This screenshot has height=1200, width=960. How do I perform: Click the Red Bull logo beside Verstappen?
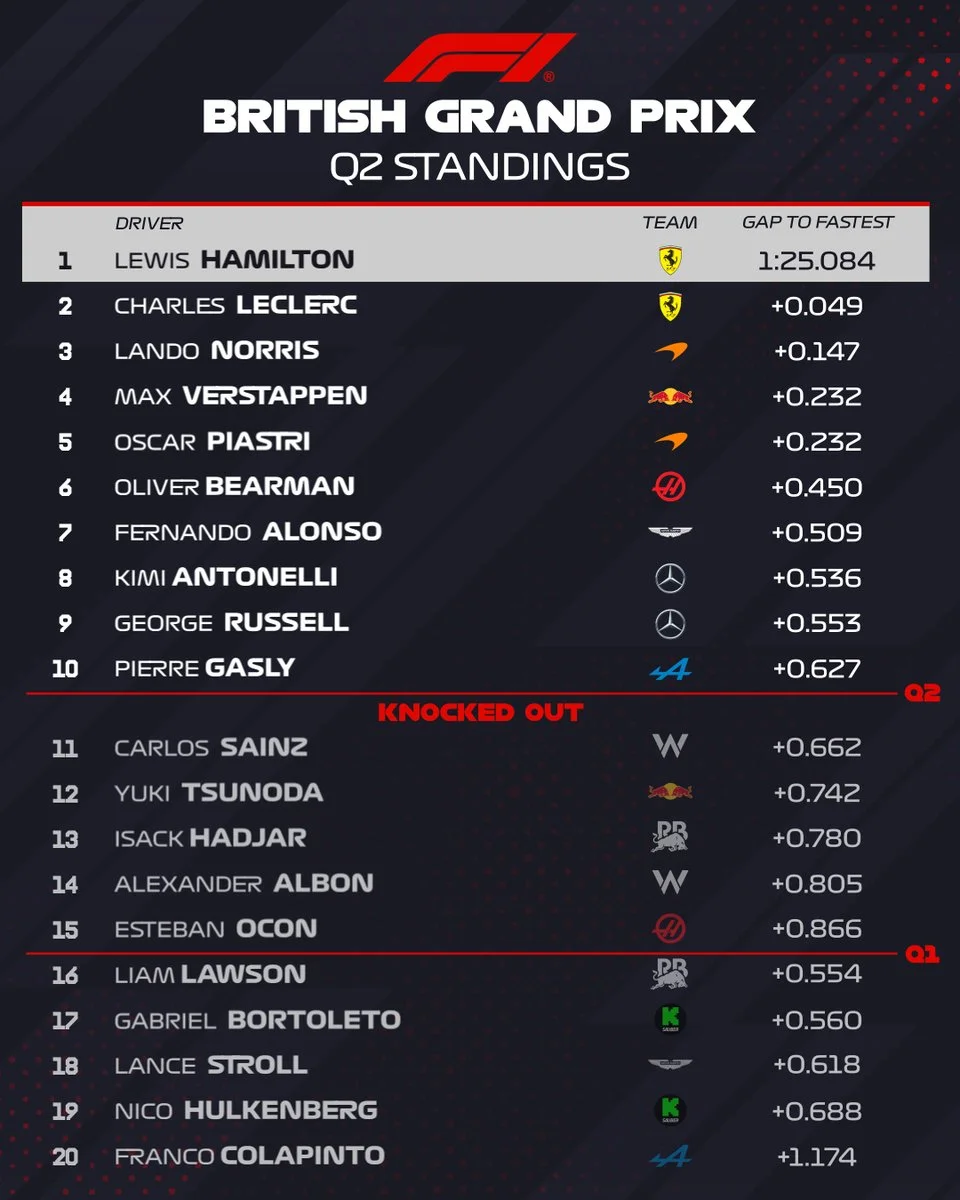(669, 397)
